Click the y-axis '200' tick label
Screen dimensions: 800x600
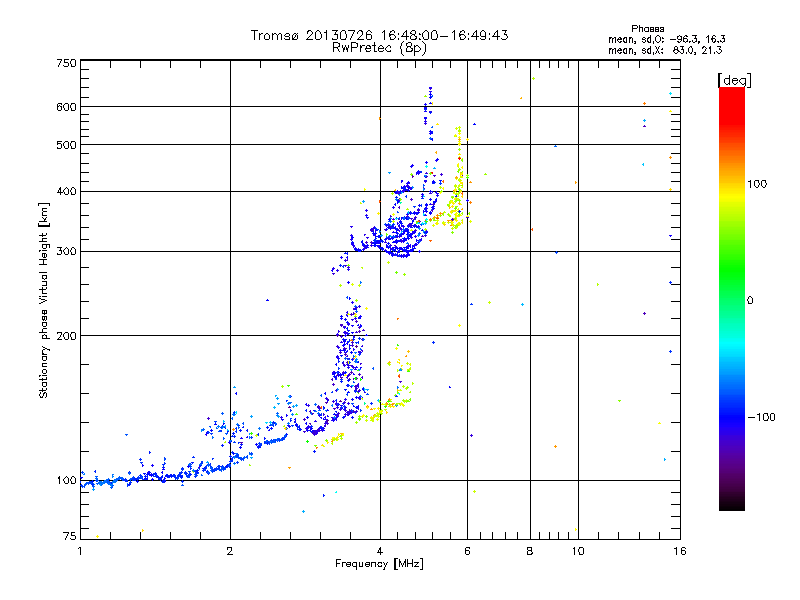pyautogui.click(x=66, y=336)
